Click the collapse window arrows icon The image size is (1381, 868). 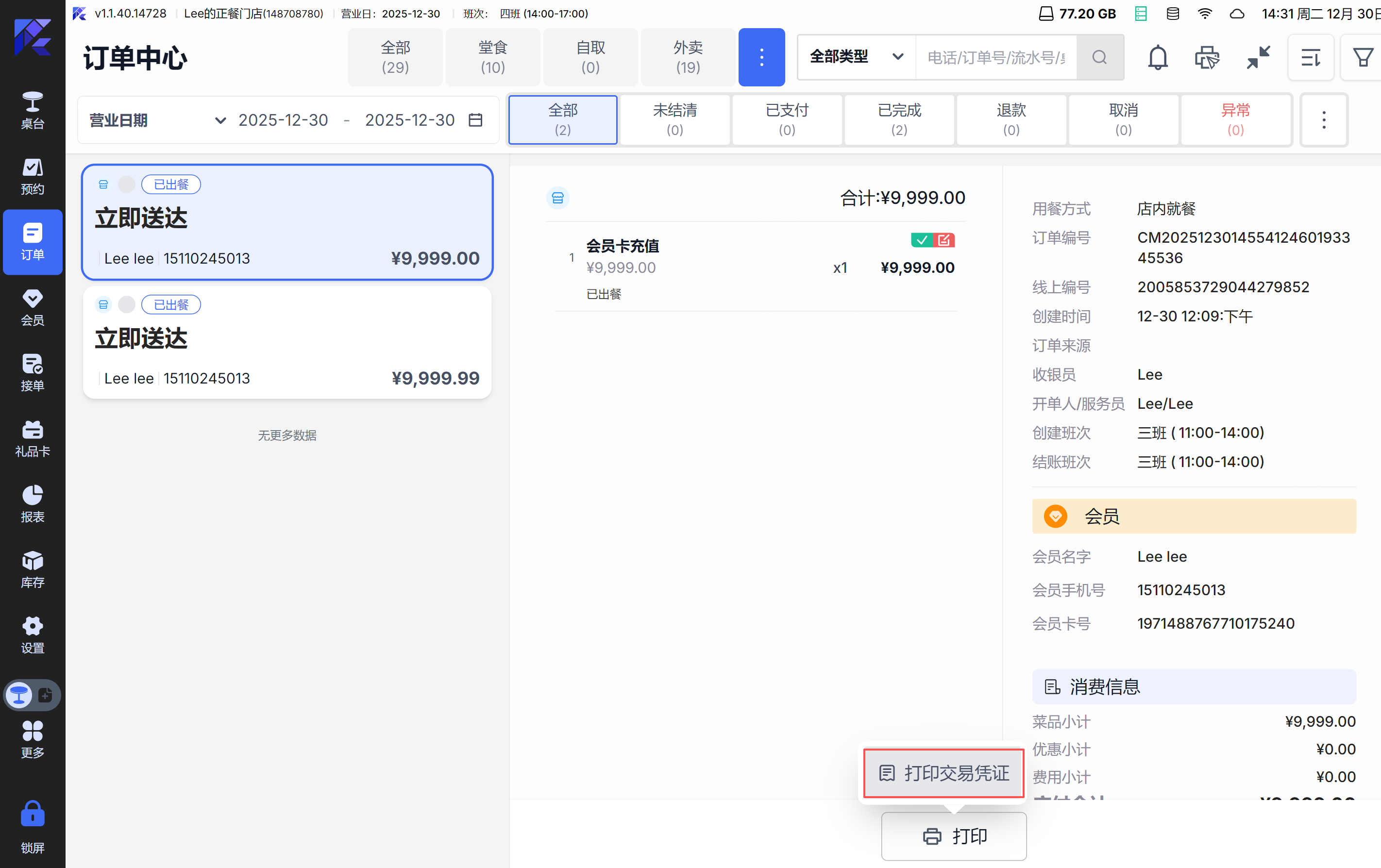pyautogui.click(x=1258, y=57)
